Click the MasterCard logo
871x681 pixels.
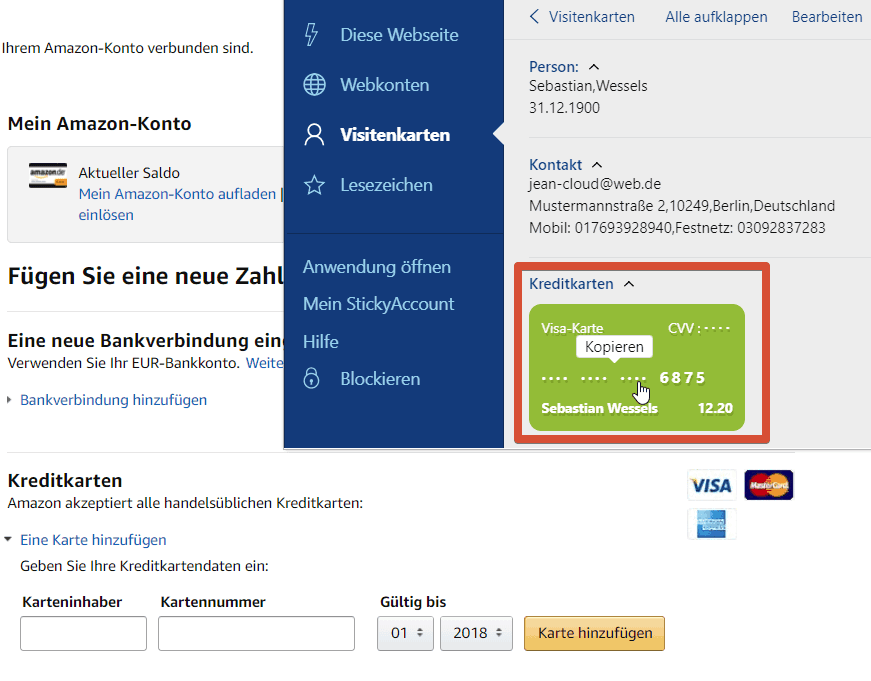[x=769, y=485]
